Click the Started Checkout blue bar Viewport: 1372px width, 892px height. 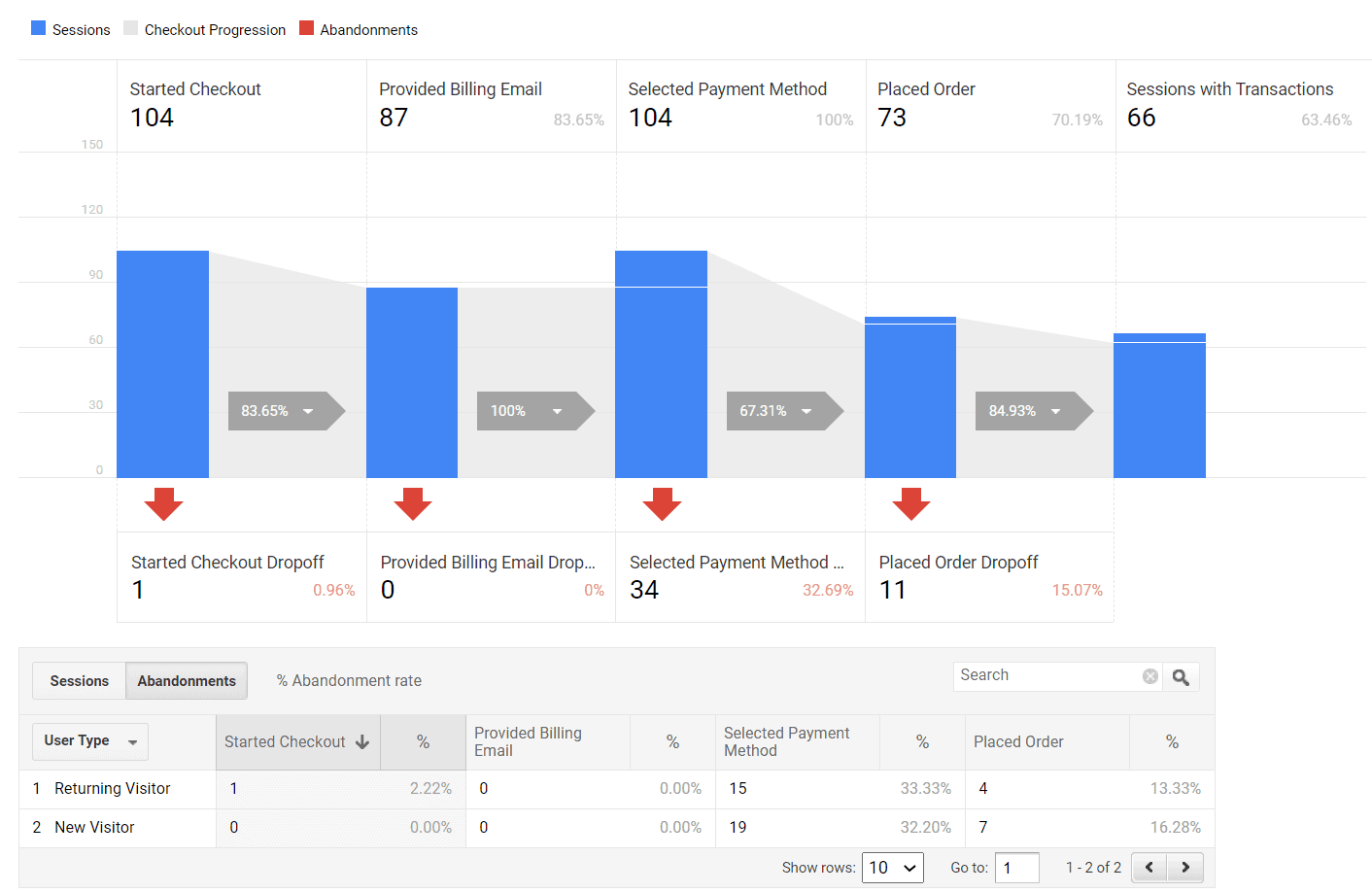(162, 364)
